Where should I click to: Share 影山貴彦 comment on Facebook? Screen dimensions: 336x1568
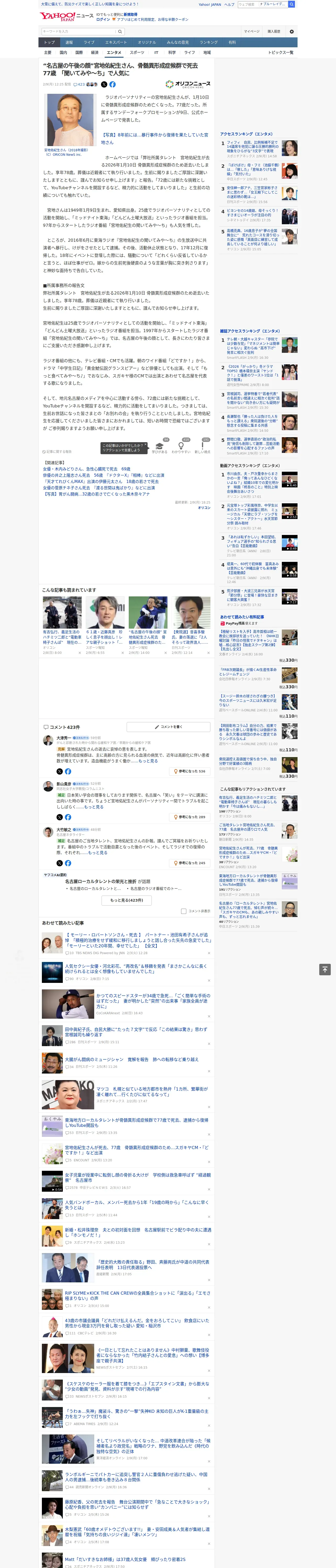coord(68,817)
